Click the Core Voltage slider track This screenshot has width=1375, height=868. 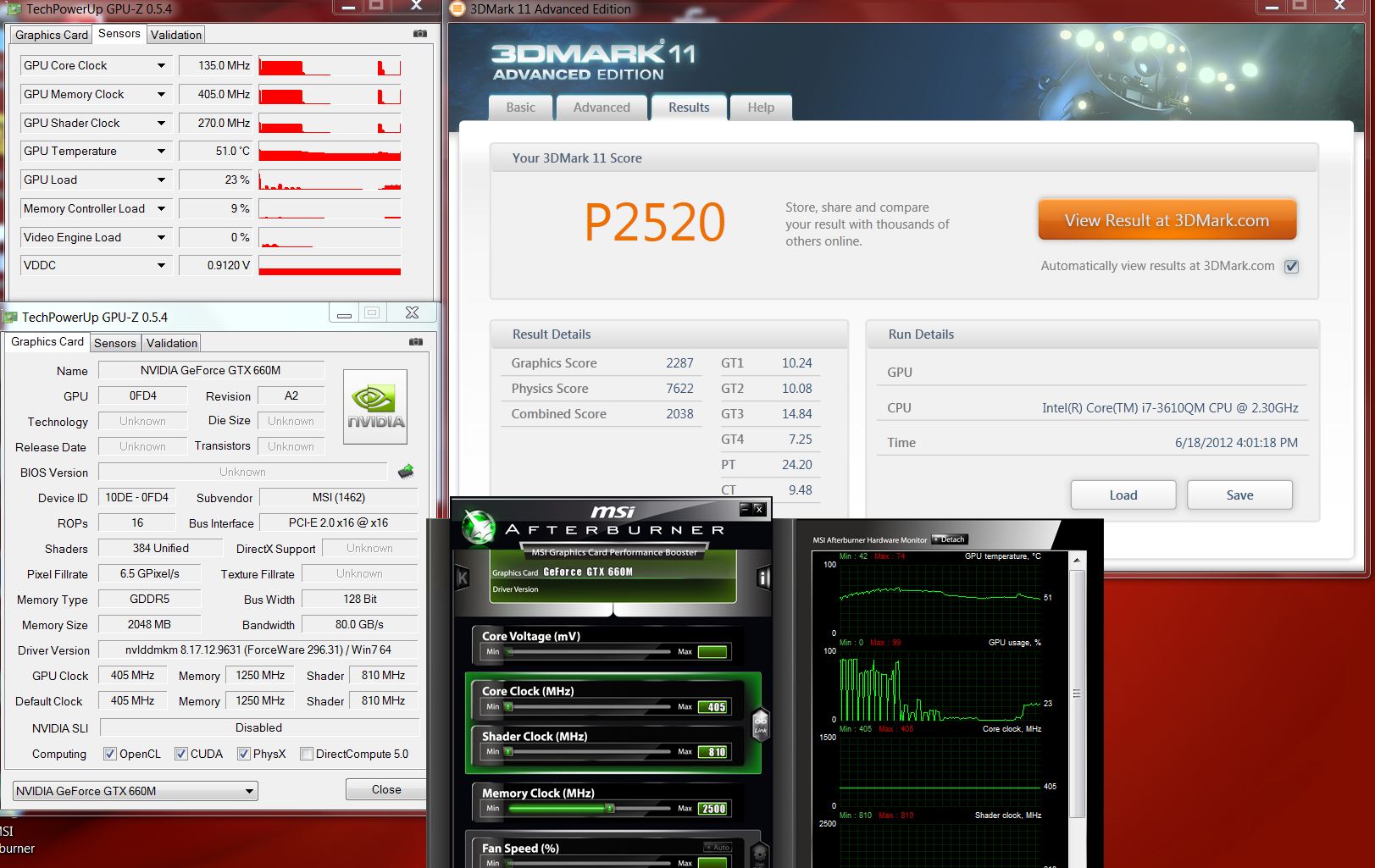pos(589,652)
